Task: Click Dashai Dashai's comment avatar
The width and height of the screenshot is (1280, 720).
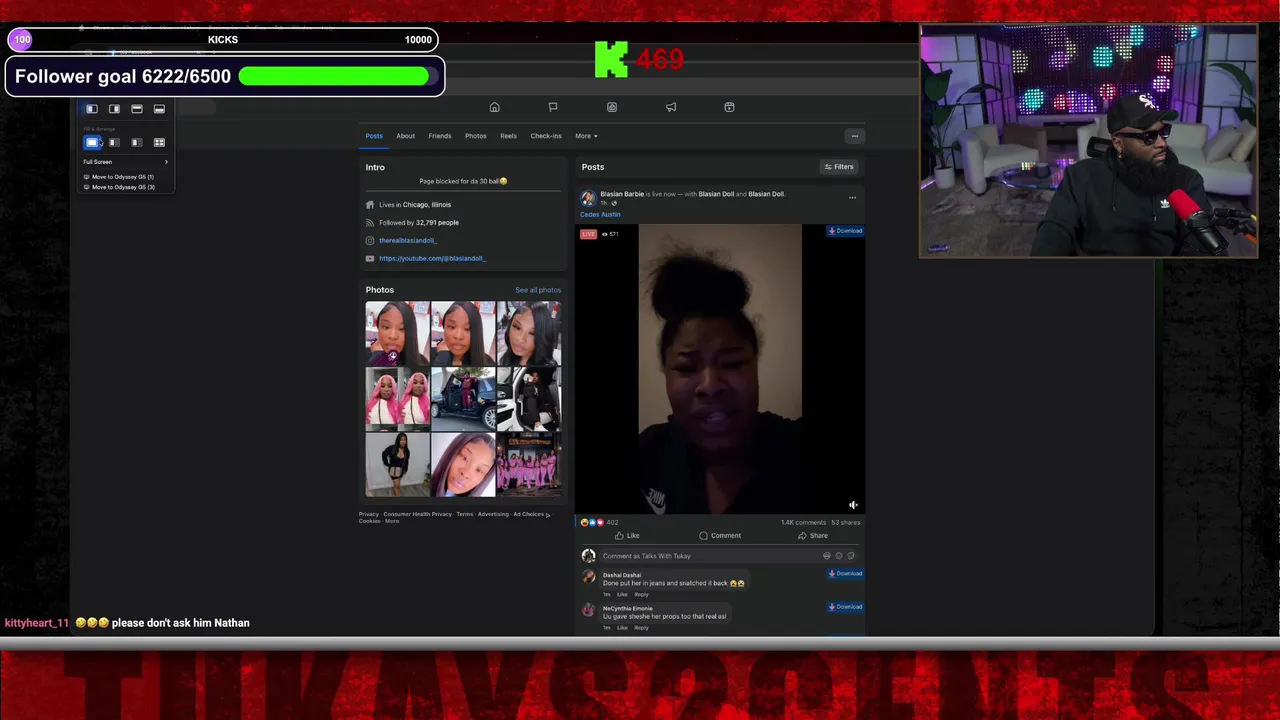Action: tap(588, 577)
